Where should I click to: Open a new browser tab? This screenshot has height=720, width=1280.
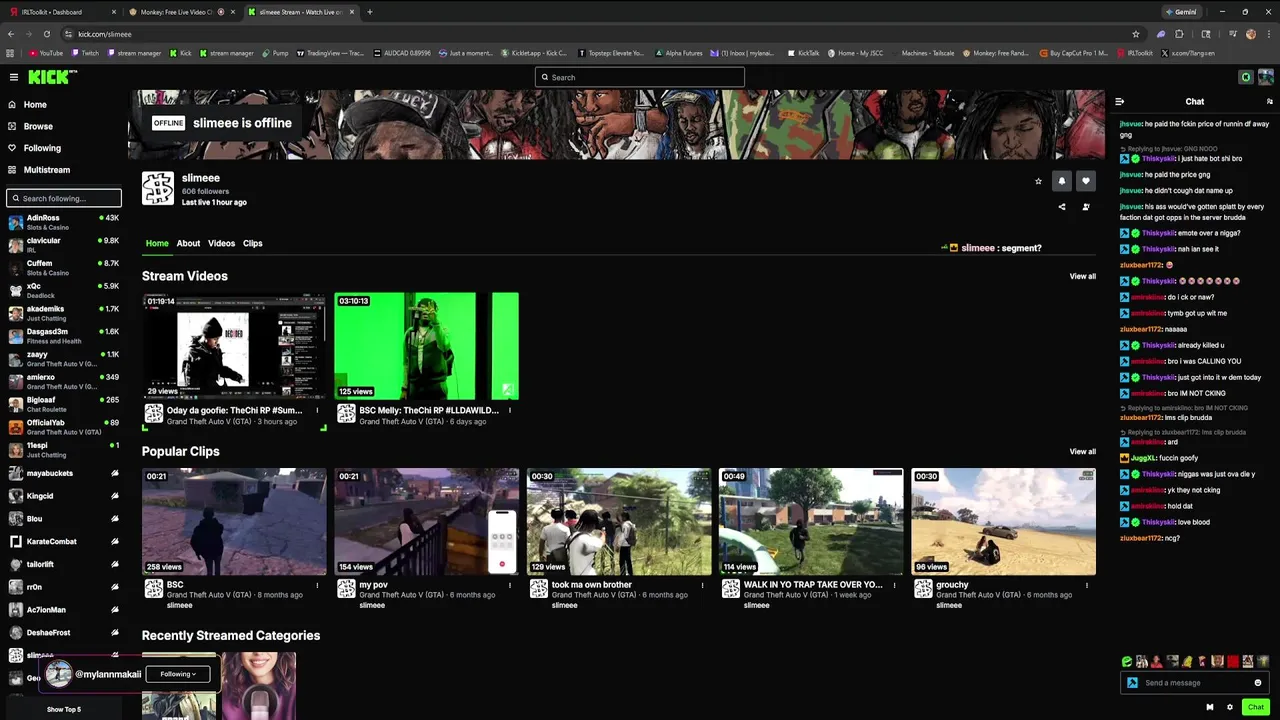pos(369,12)
